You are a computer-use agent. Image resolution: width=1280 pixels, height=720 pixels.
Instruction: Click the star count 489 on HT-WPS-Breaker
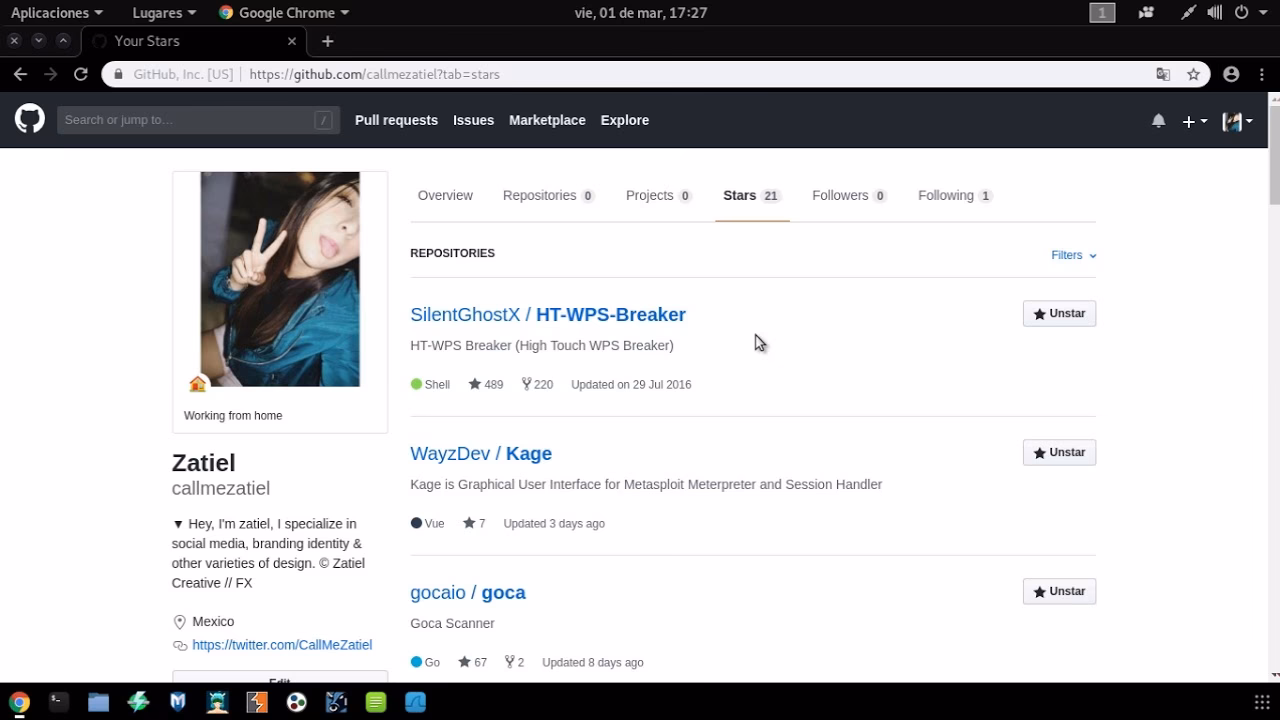click(x=485, y=384)
